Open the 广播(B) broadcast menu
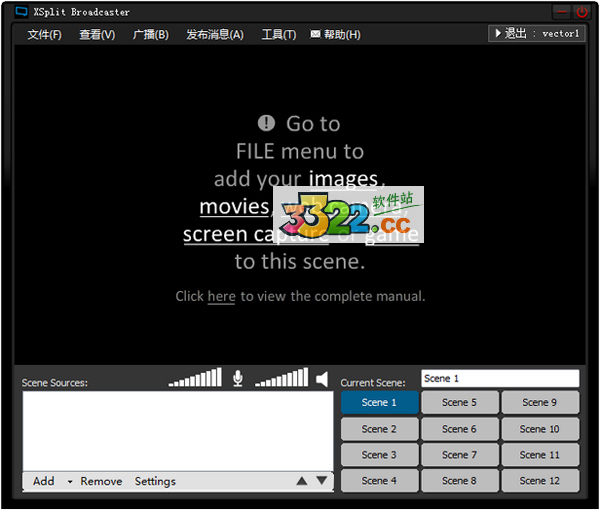The image size is (600, 511). click(150, 35)
